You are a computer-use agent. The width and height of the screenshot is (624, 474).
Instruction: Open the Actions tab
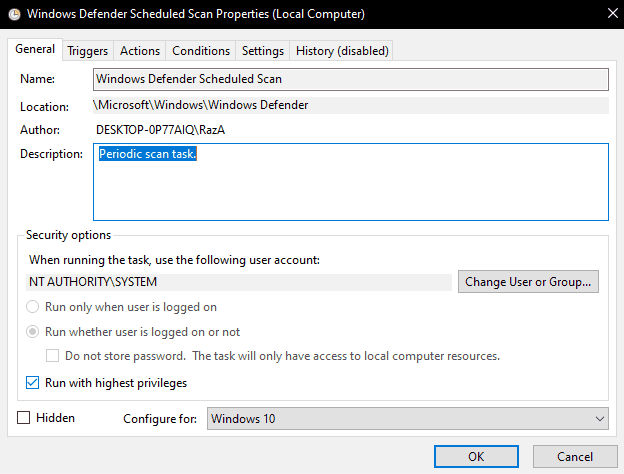click(140, 51)
